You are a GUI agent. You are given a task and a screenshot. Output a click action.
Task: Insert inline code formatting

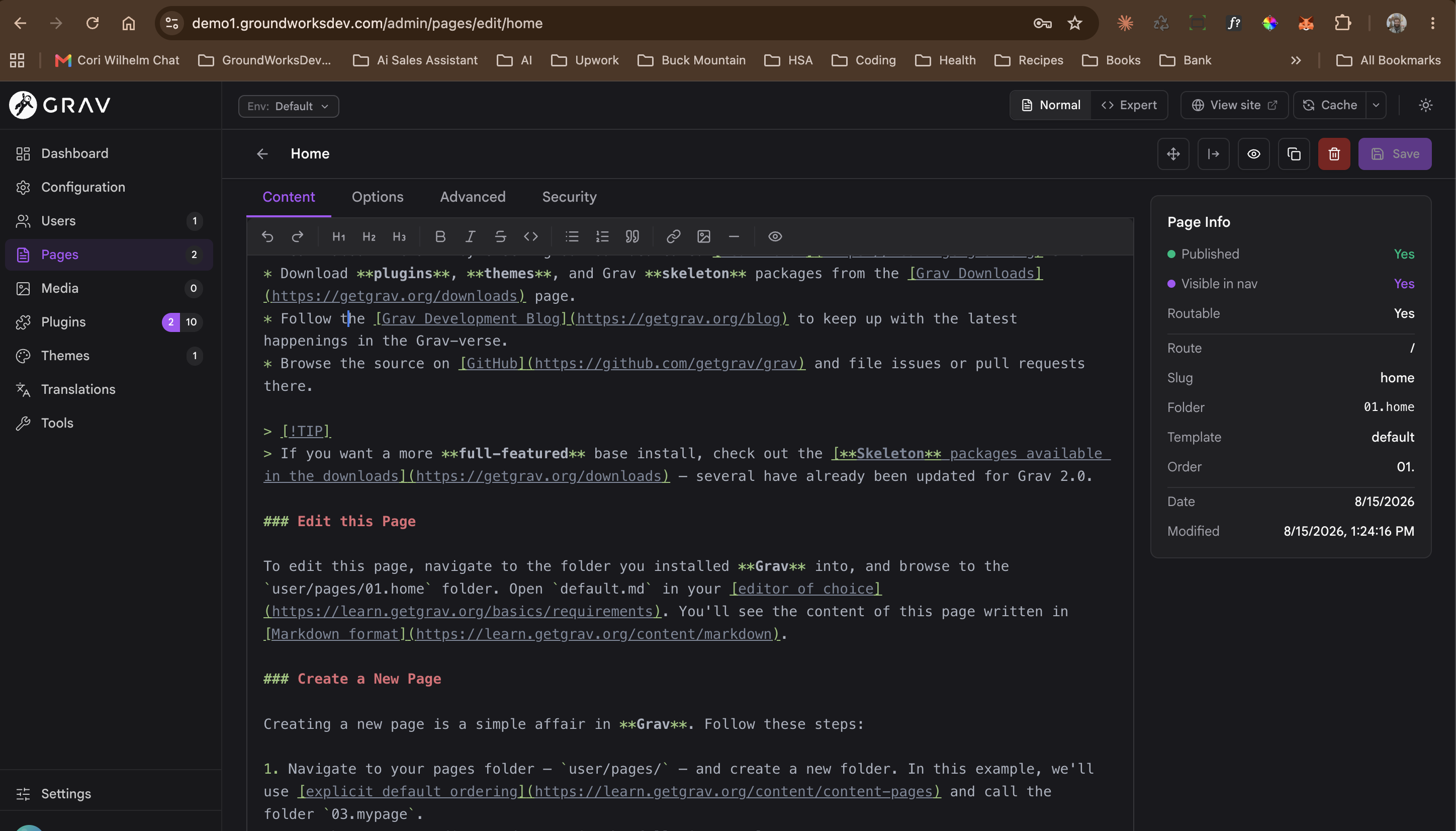point(531,236)
